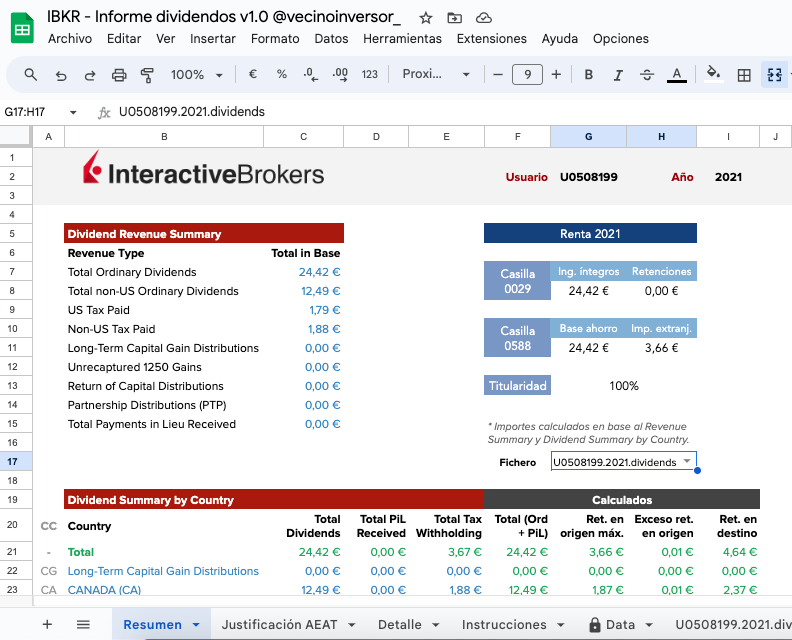Open the Google Sheets home icon
792x640 pixels.
pyautogui.click(x=22, y=28)
